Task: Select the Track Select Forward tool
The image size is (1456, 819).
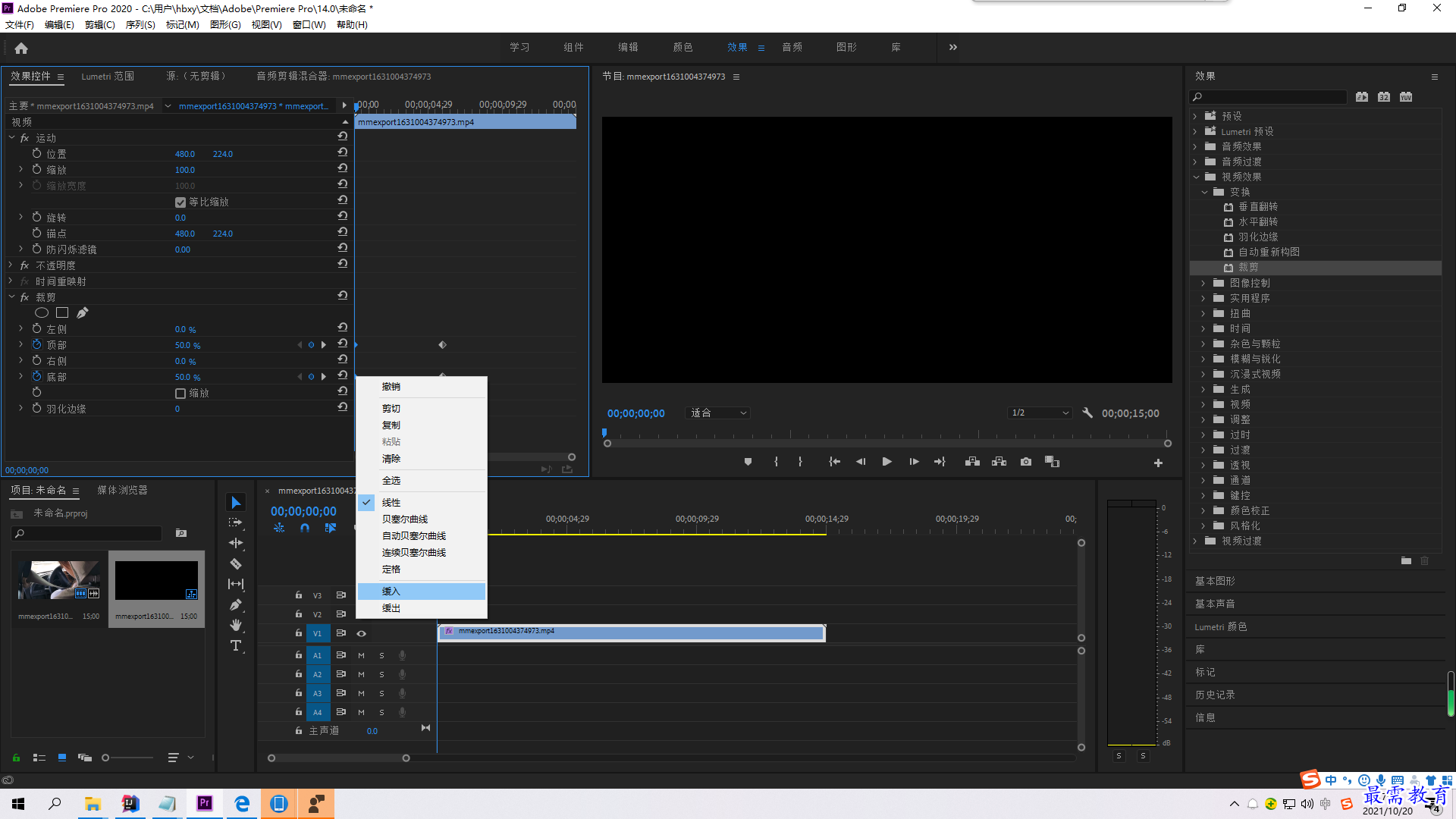Action: 236,522
